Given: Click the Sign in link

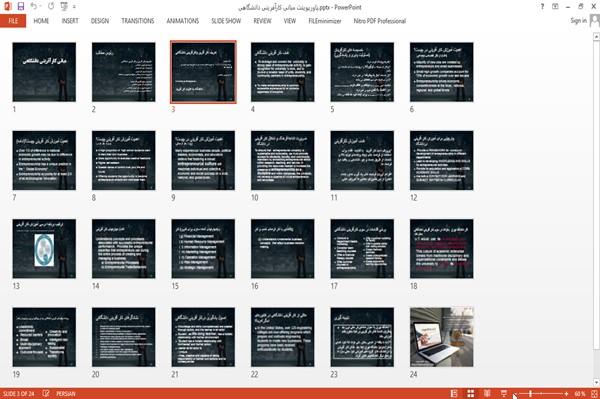Looking at the screenshot, I should click(x=578, y=20).
